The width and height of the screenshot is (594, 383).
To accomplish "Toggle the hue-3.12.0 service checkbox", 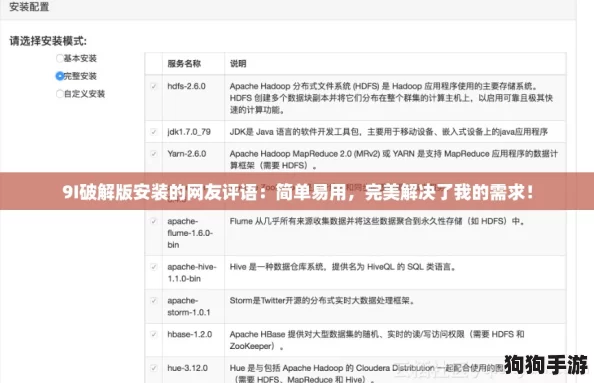I will point(153,368).
